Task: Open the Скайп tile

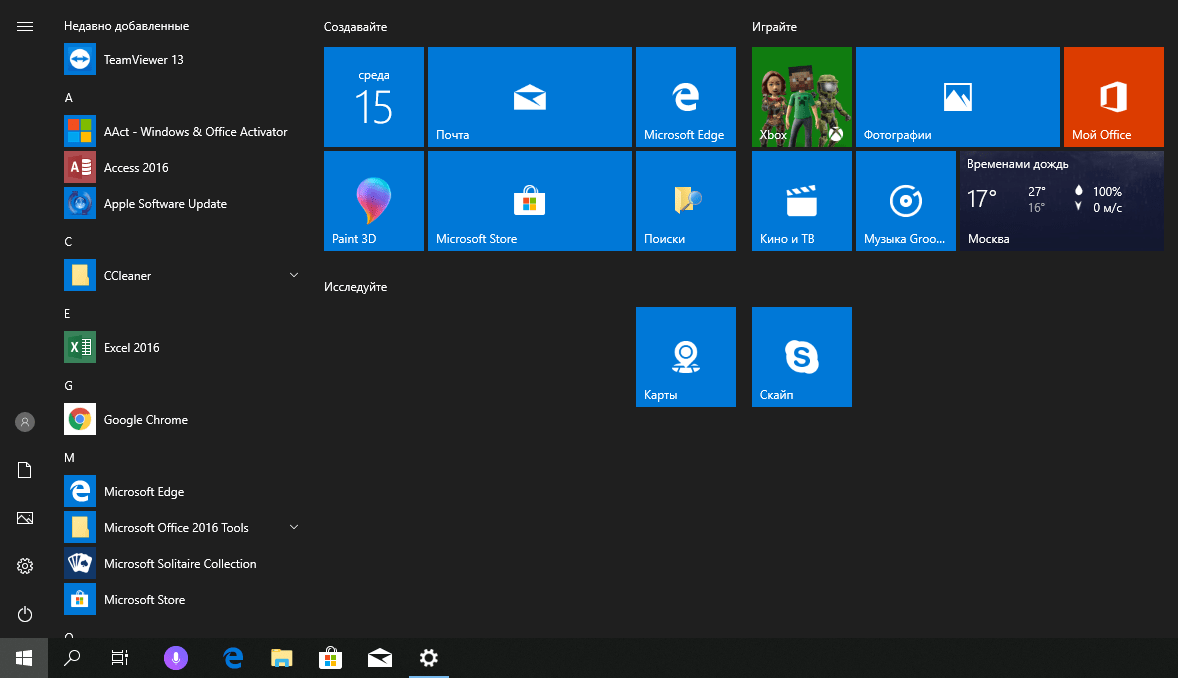Action: coord(802,357)
